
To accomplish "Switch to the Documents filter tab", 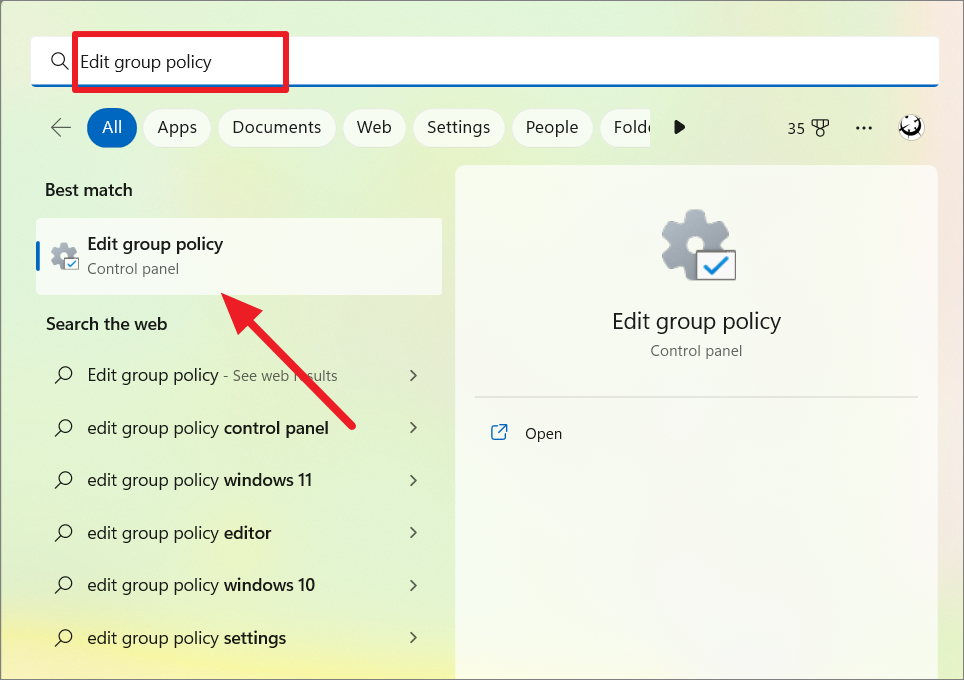I will pyautogui.click(x=277, y=127).
